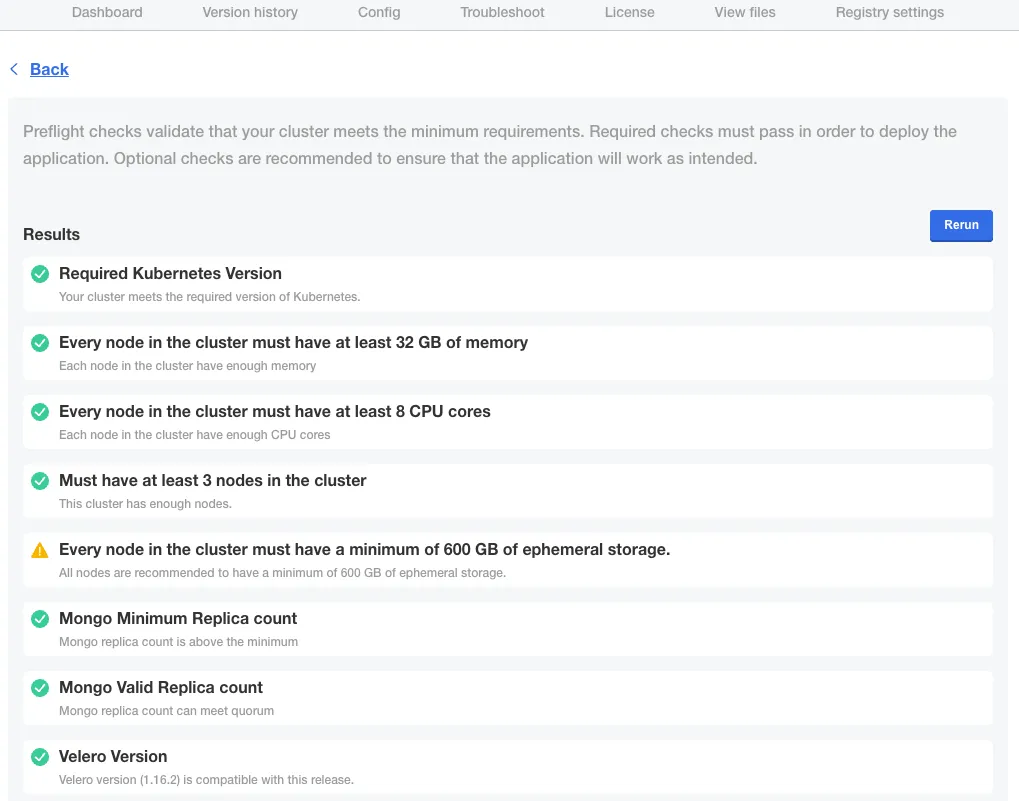Click 'Each node in the cluster have enough memory'

pyautogui.click(x=187, y=366)
